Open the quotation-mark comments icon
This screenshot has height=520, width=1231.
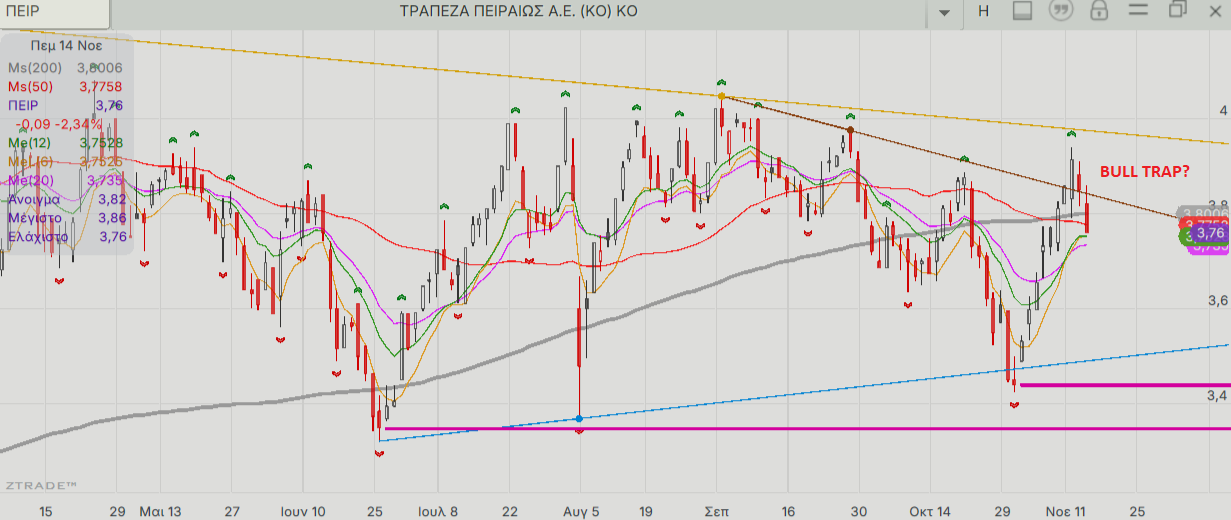[x=1060, y=11]
